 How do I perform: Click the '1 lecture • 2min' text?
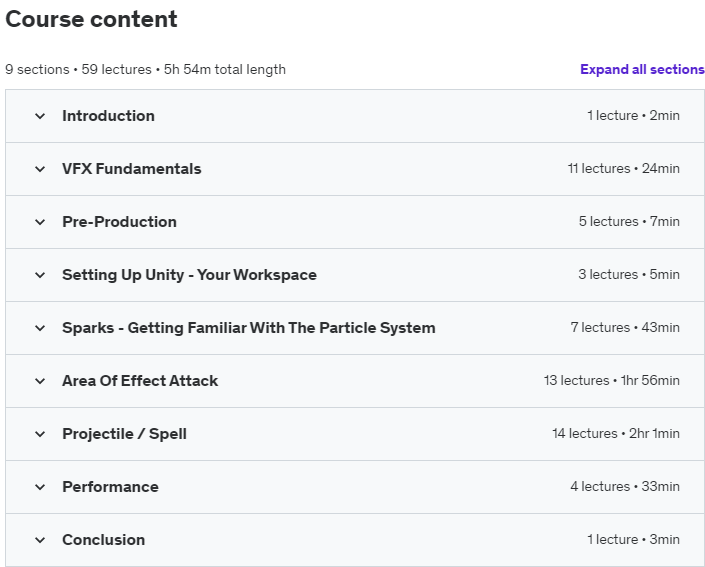click(633, 116)
